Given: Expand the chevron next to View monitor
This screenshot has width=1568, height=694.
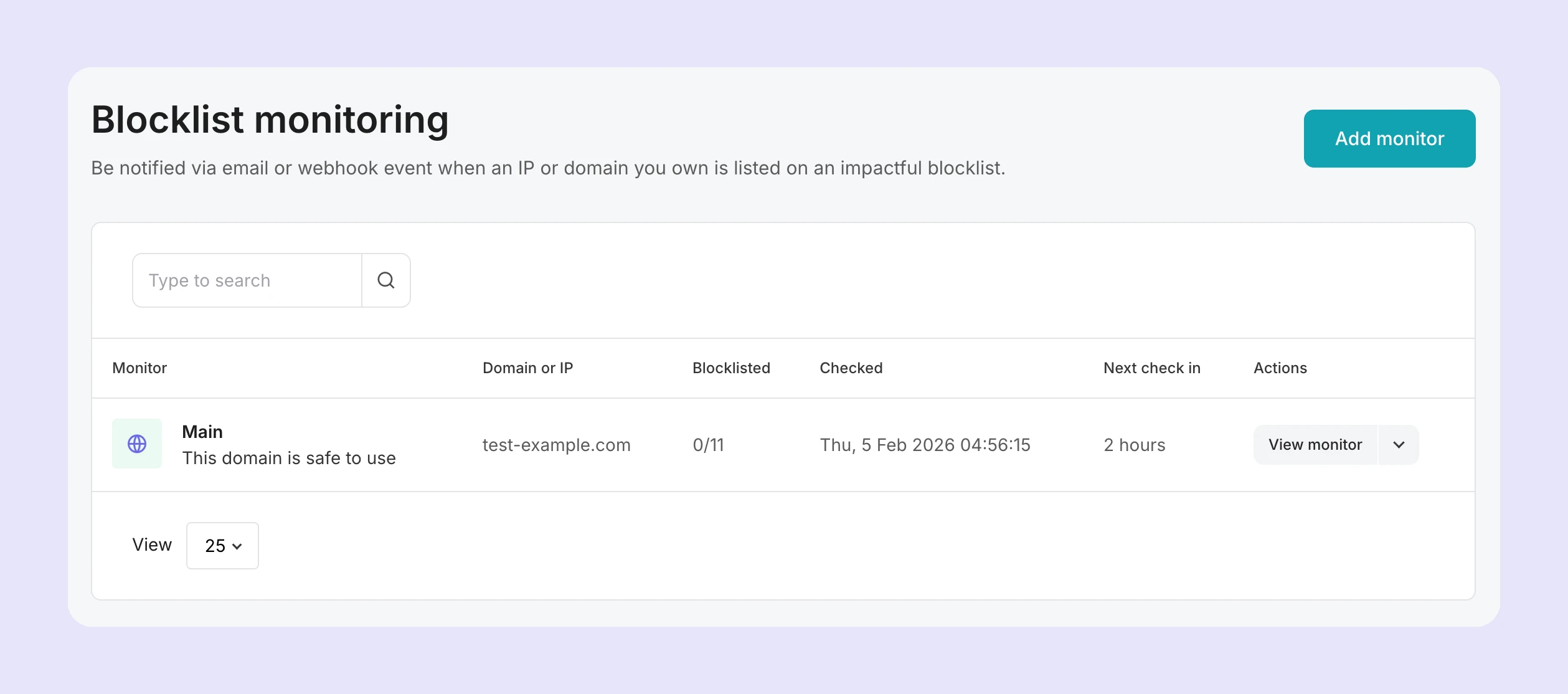Looking at the screenshot, I should pyautogui.click(x=1399, y=444).
